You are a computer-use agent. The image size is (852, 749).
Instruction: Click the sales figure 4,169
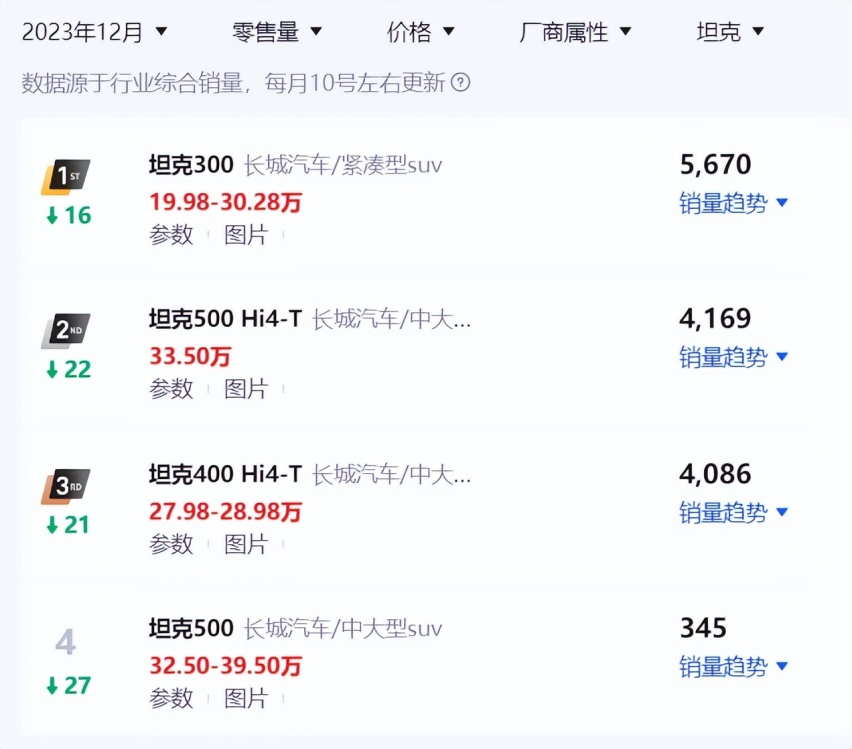point(715,319)
